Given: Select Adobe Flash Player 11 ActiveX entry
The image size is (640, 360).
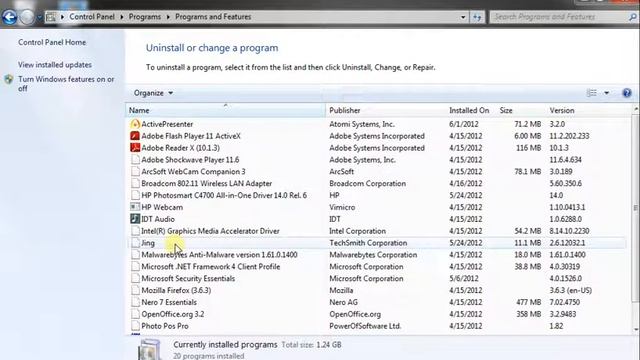Looking at the screenshot, I should point(191,136).
